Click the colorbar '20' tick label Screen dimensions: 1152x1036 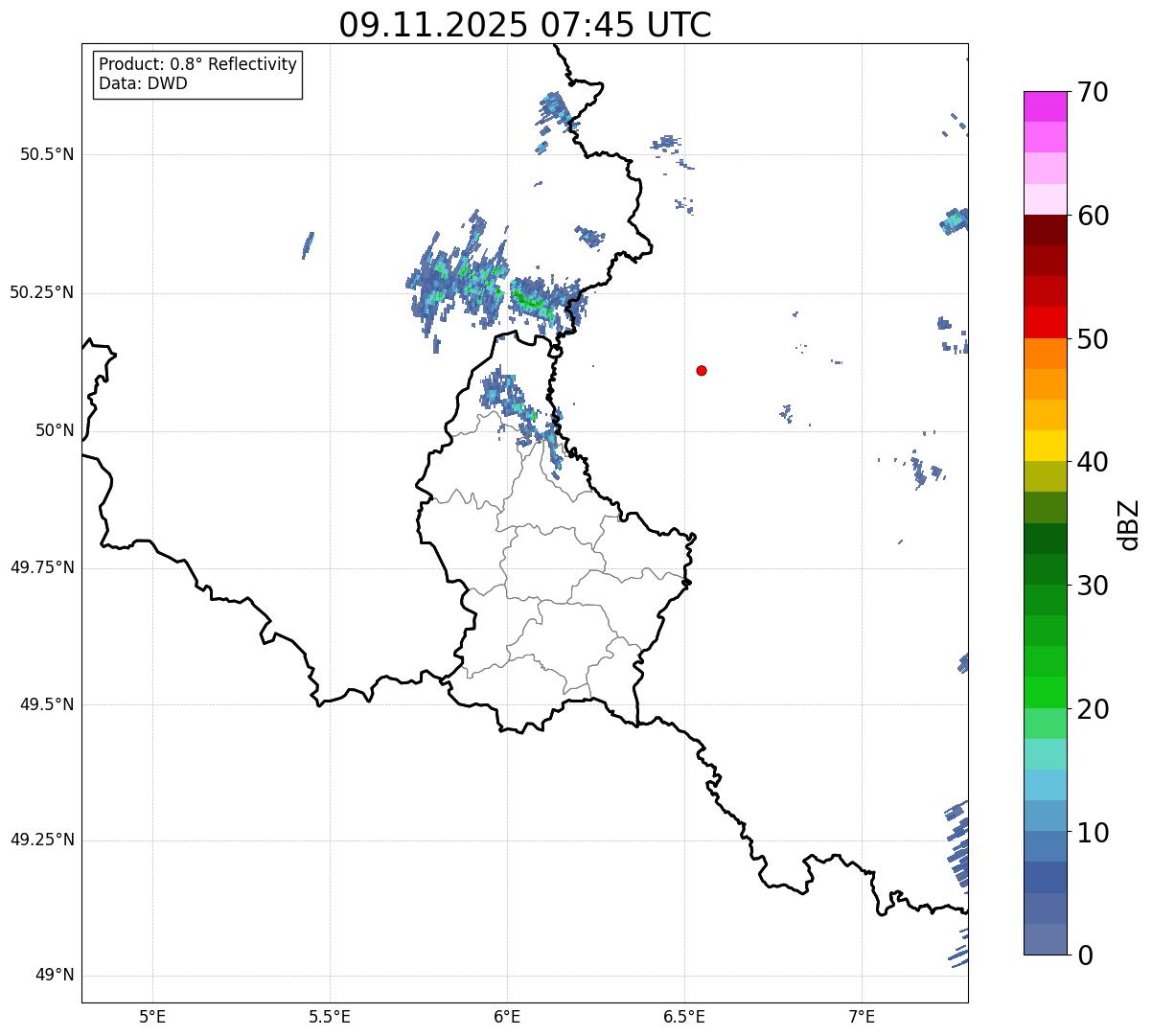[x=1093, y=709]
